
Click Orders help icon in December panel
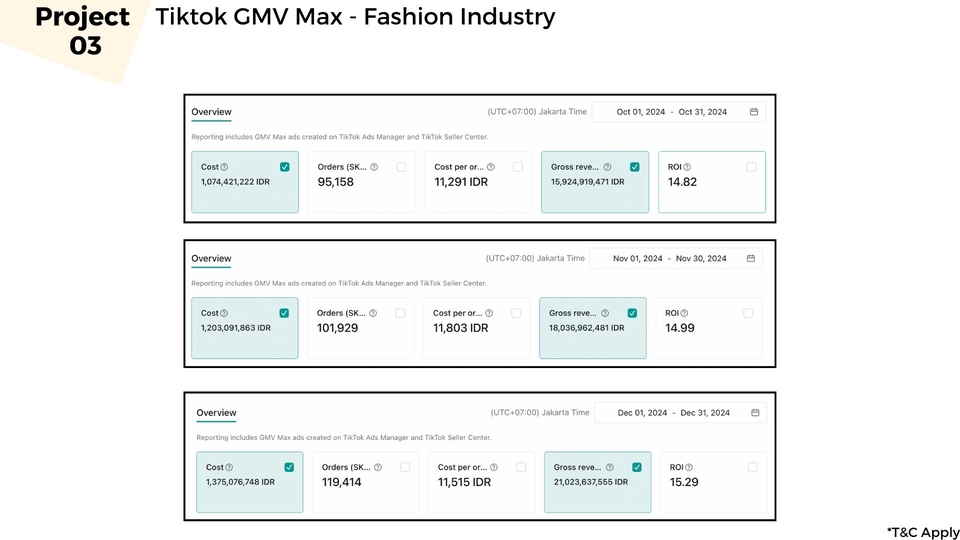378,467
